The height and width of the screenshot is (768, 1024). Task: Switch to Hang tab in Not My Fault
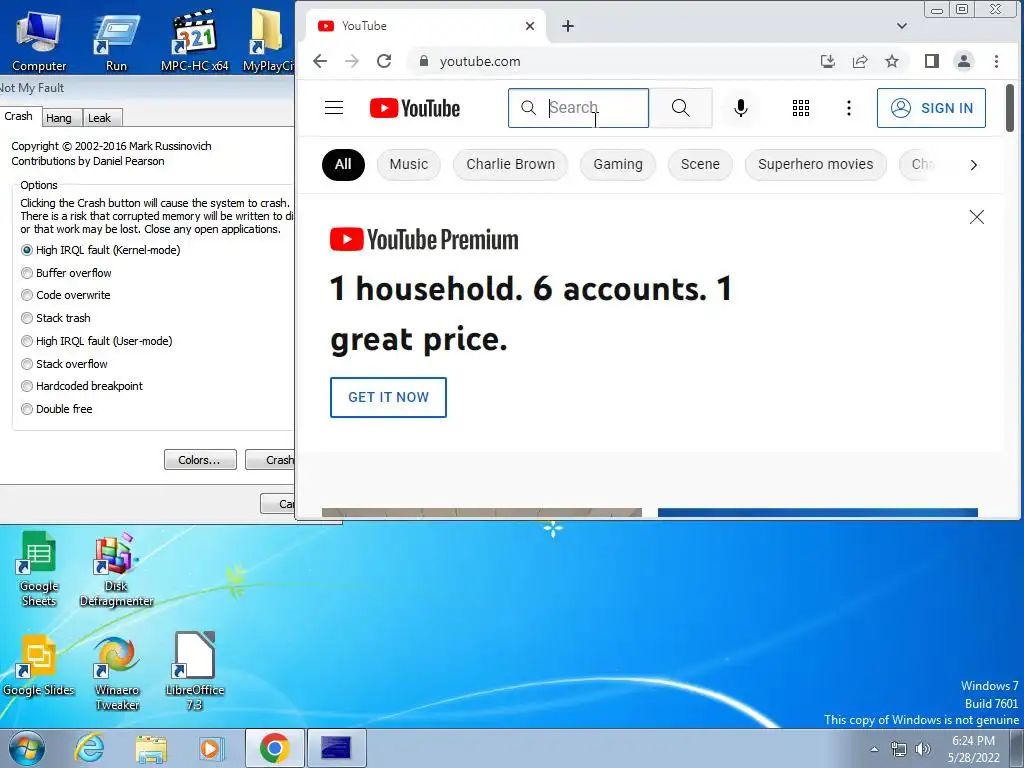(x=59, y=118)
